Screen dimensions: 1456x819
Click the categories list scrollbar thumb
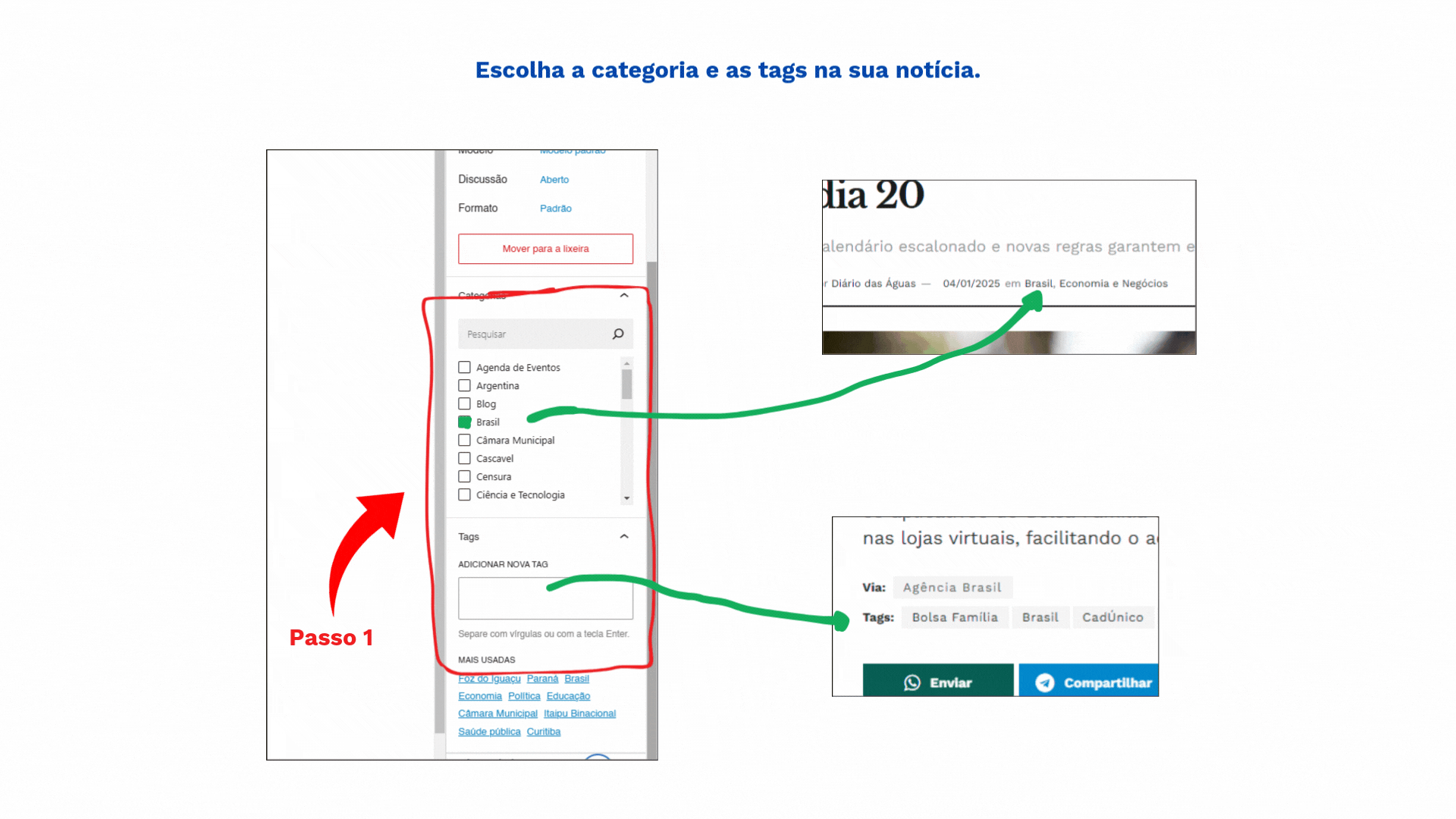click(x=627, y=384)
